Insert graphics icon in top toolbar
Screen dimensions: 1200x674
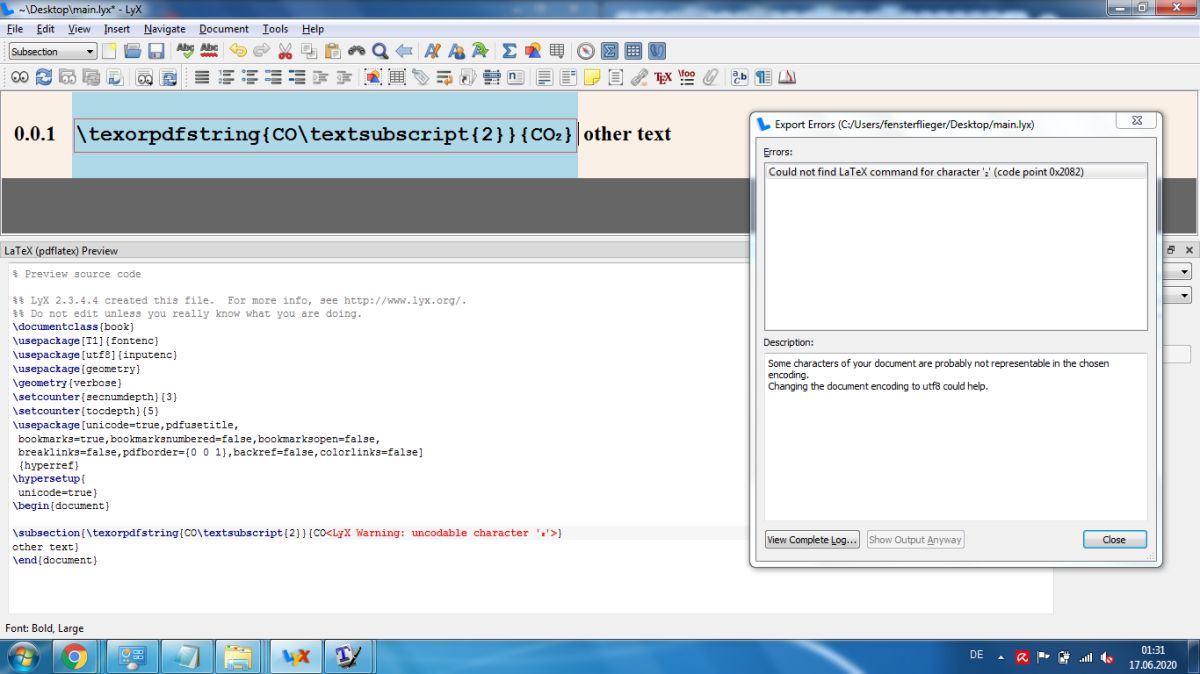coord(533,51)
